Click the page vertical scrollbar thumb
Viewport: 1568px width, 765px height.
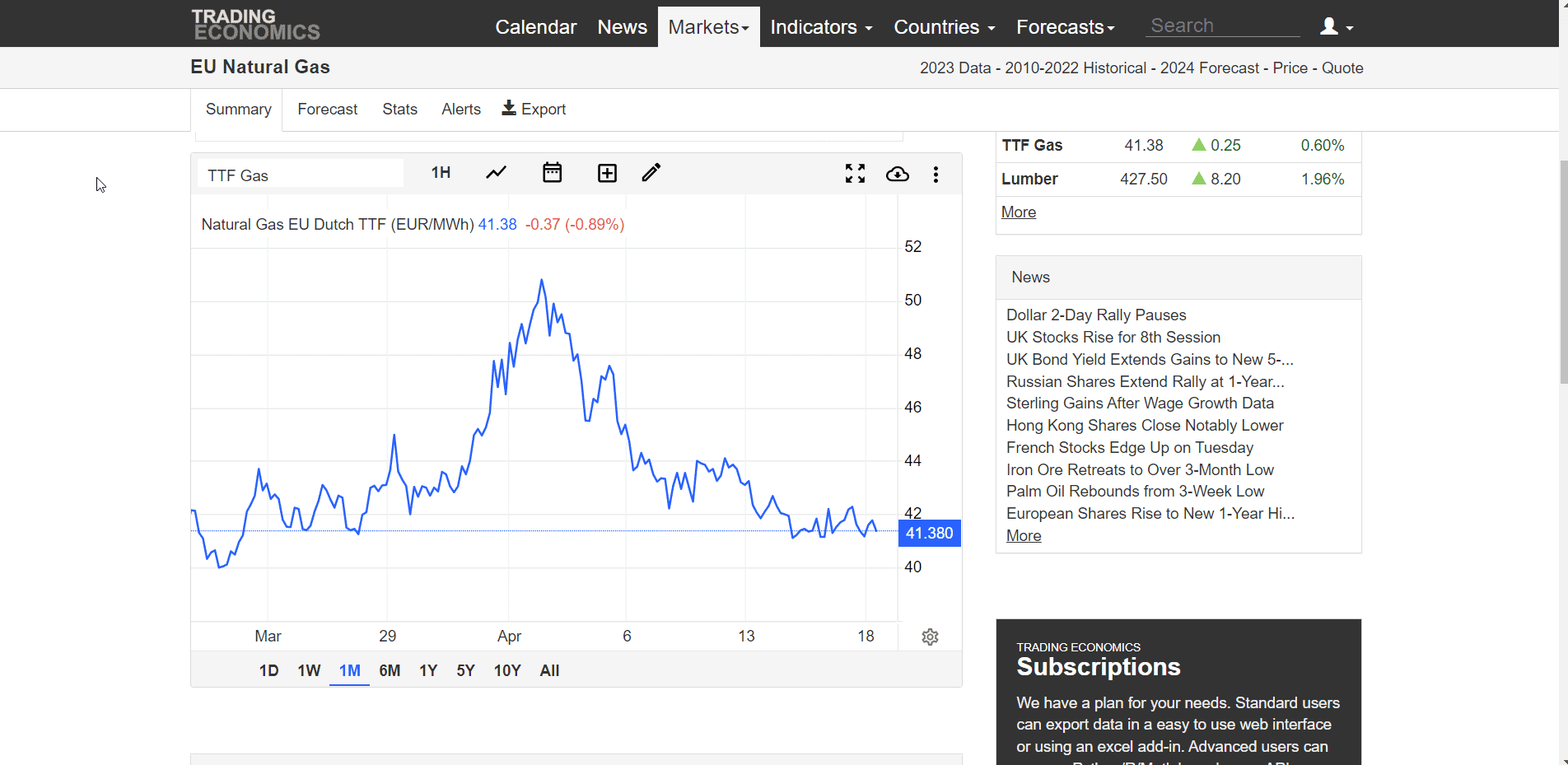[1563, 272]
